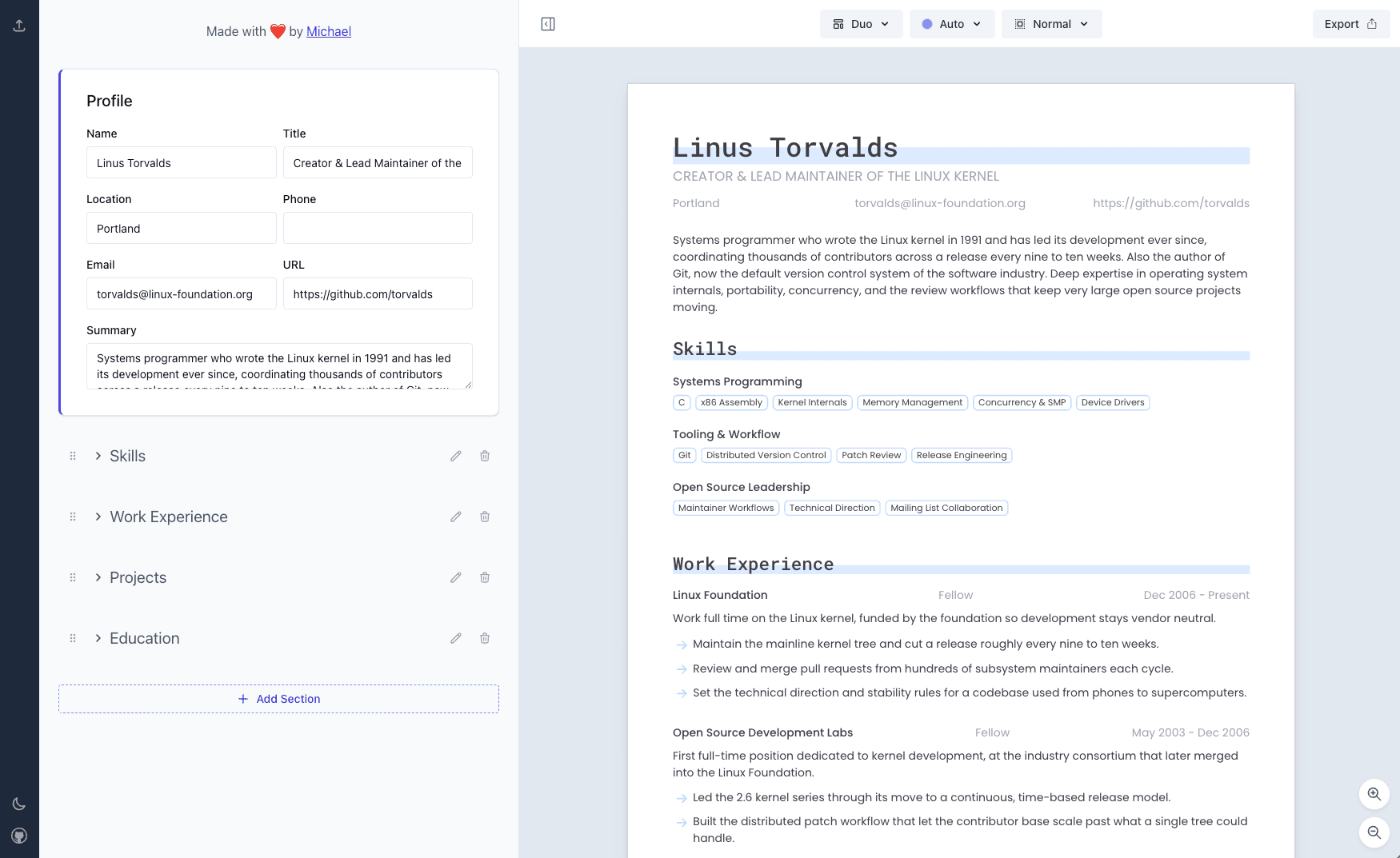Grab the drag handle for Work Experience
1400x858 pixels.
tap(73, 517)
